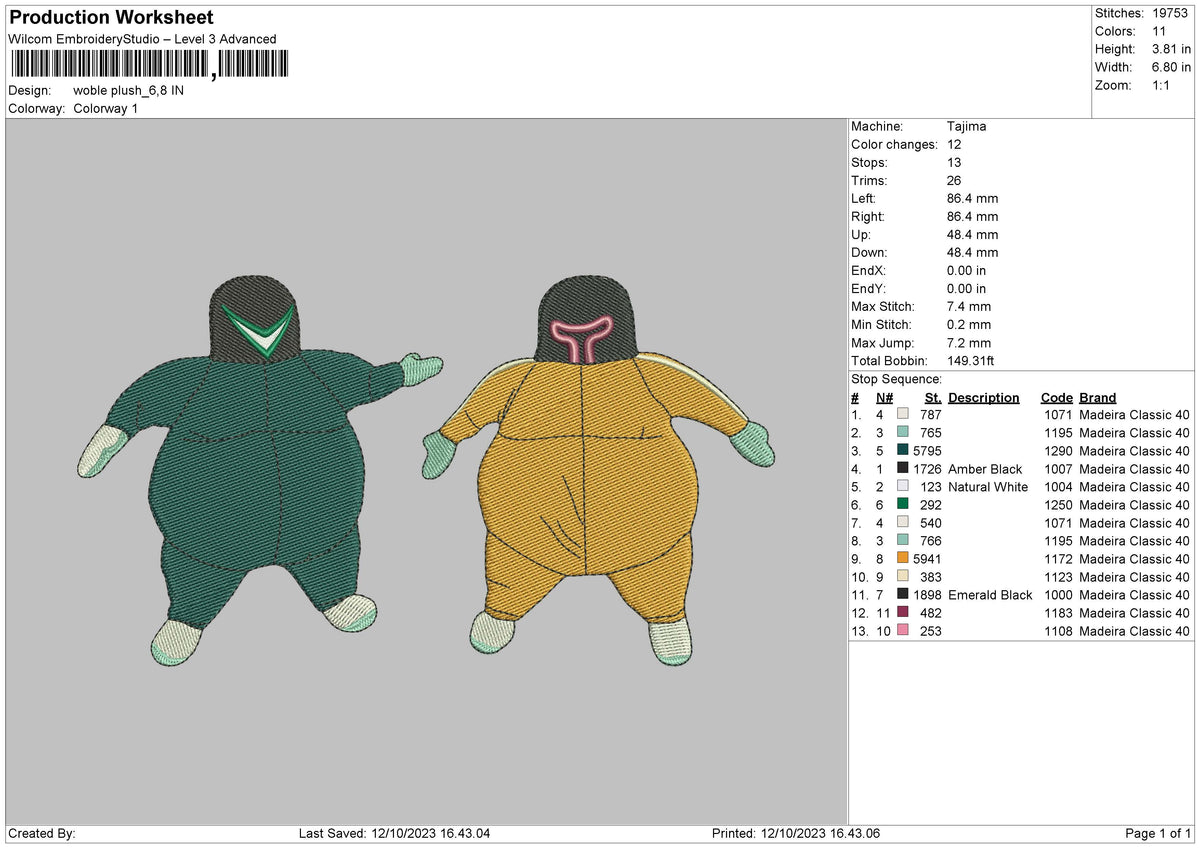Viewport: 1200px width, 848px height.
Task: Click the green swatch beside stitch 292
Action: (903, 505)
